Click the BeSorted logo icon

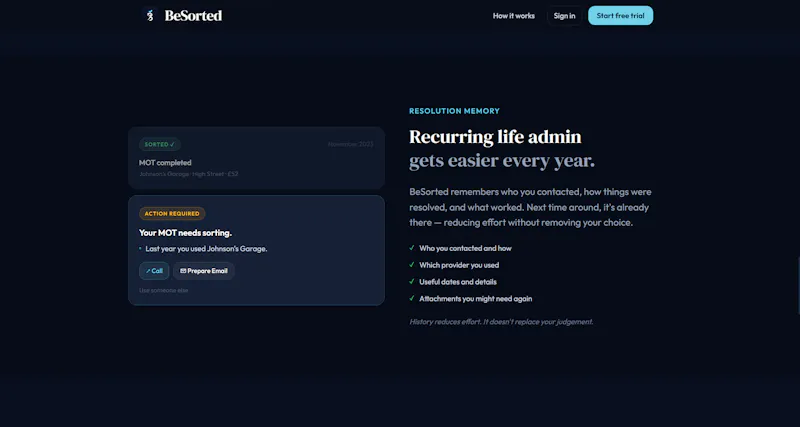(149, 16)
